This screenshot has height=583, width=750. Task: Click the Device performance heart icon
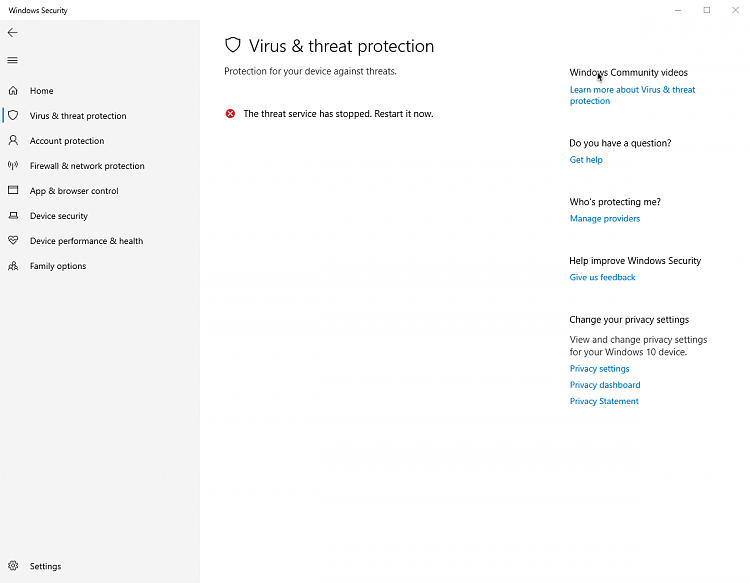click(13, 241)
